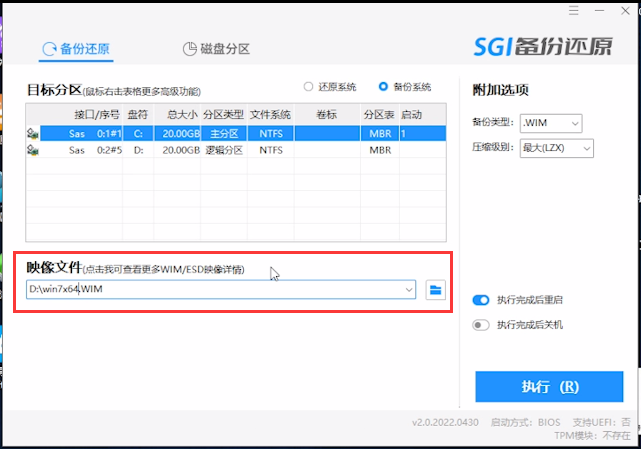The height and width of the screenshot is (449, 641).
Task: Click the browse folder icon for image file
Action: 435,290
